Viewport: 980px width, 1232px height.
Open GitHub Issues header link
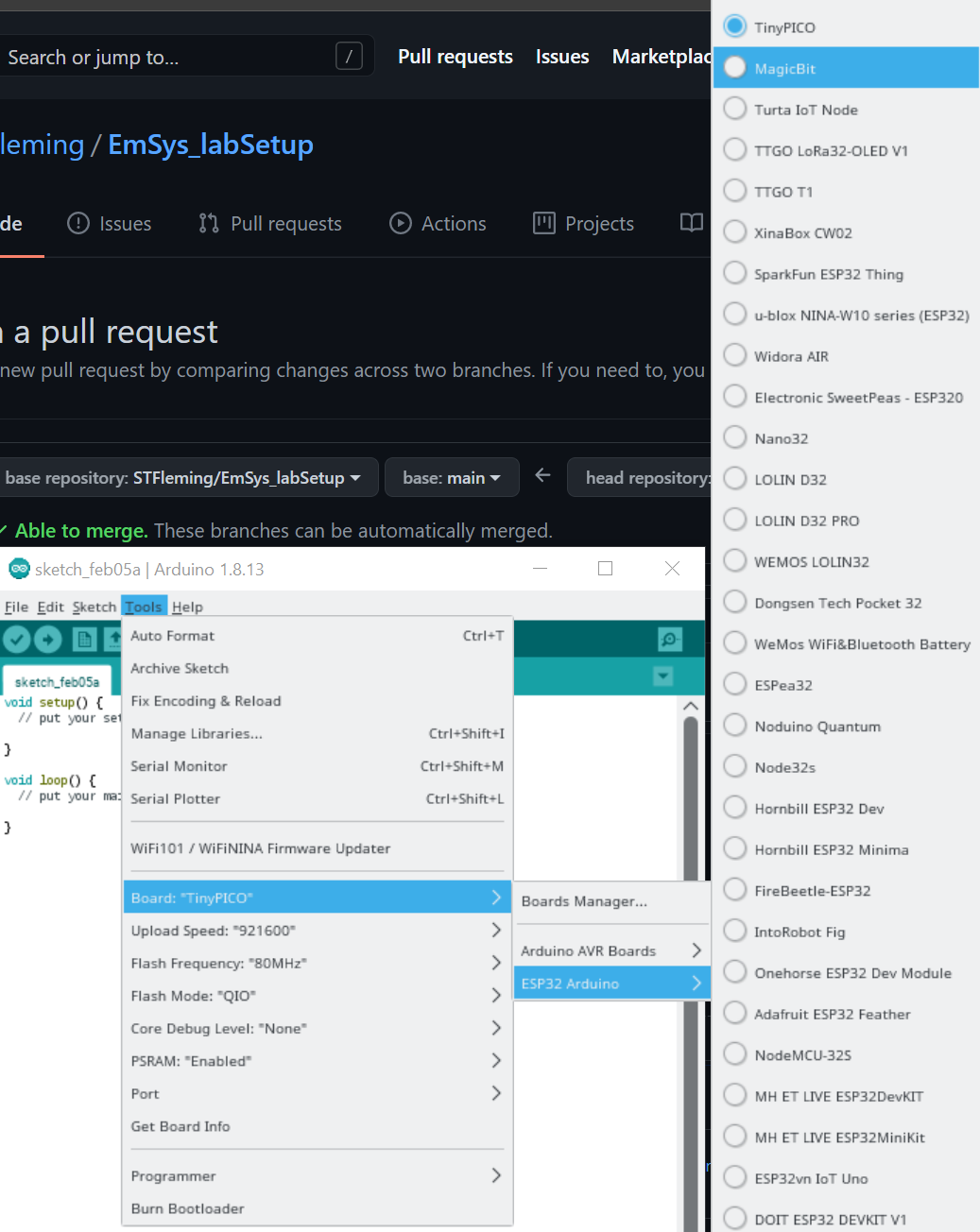pyautogui.click(x=562, y=57)
